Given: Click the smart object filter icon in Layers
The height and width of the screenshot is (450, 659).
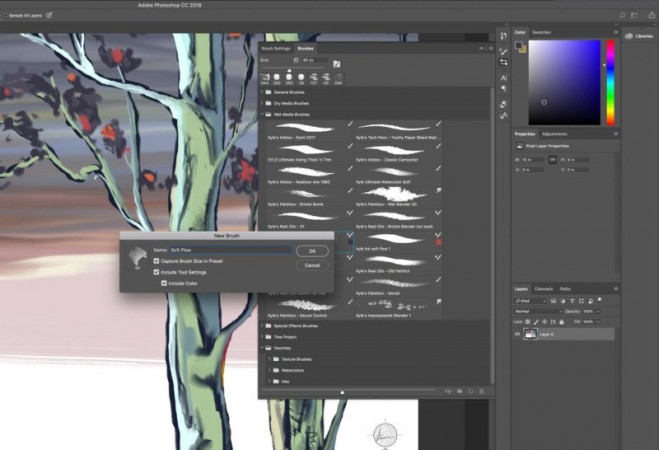Looking at the screenshot, I should pyautogui.click(x=590, y=301).
